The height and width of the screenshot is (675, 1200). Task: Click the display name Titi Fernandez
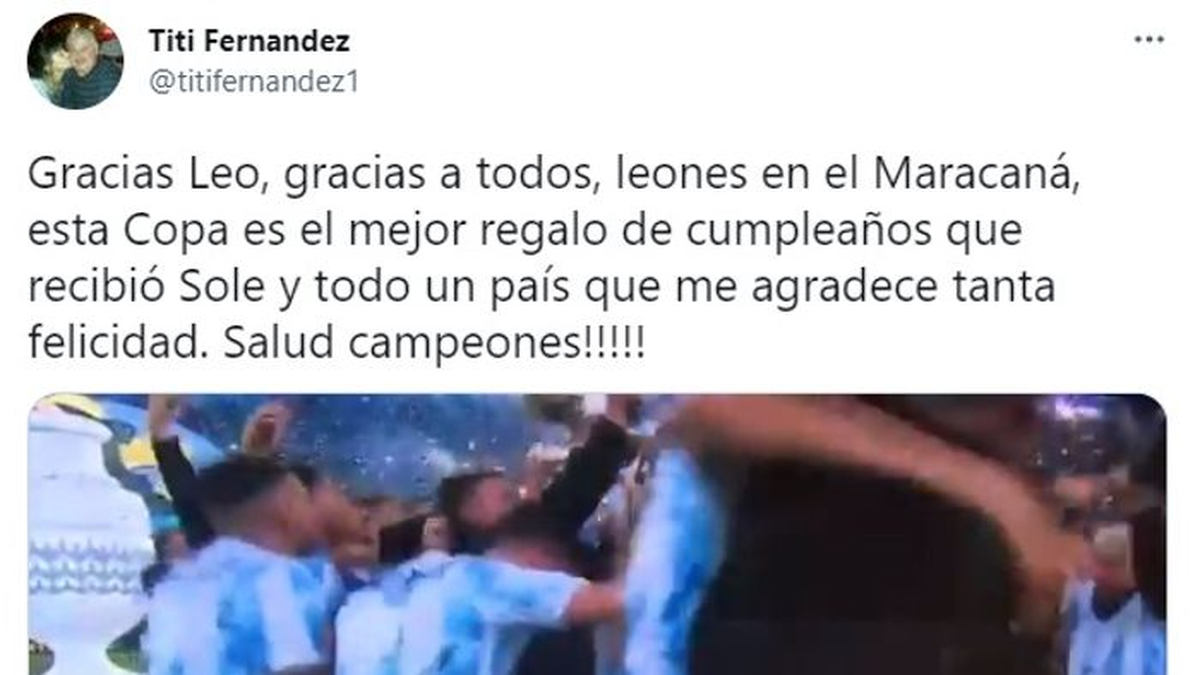point(249,42)
